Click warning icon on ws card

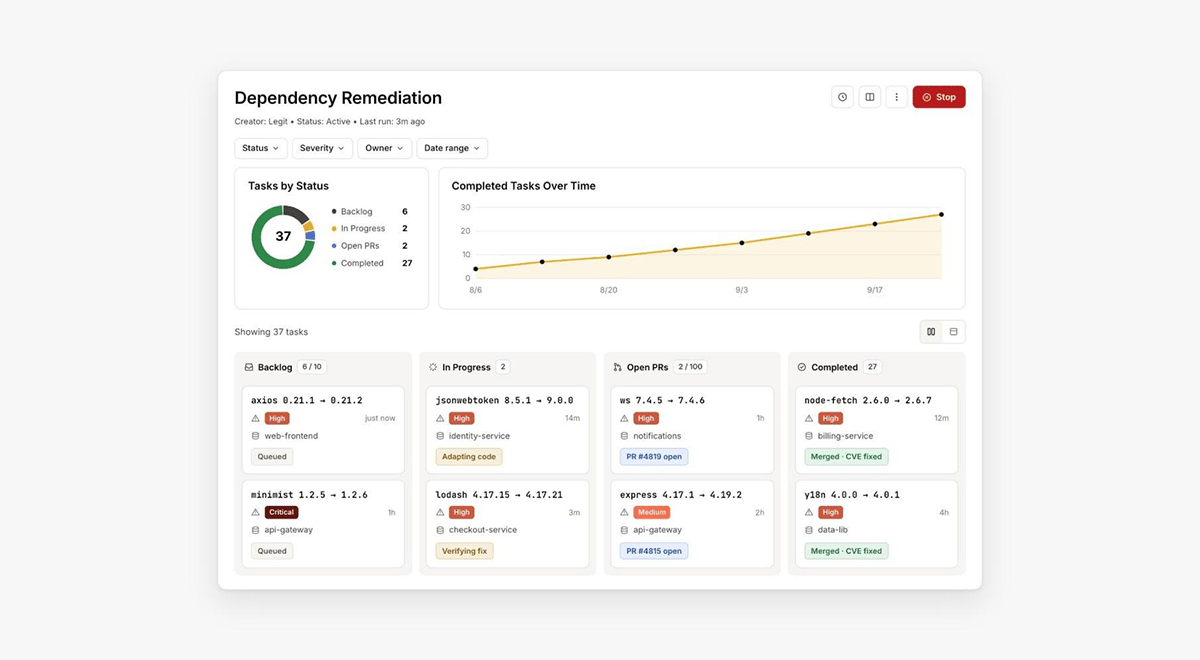(x=625, y=418)
